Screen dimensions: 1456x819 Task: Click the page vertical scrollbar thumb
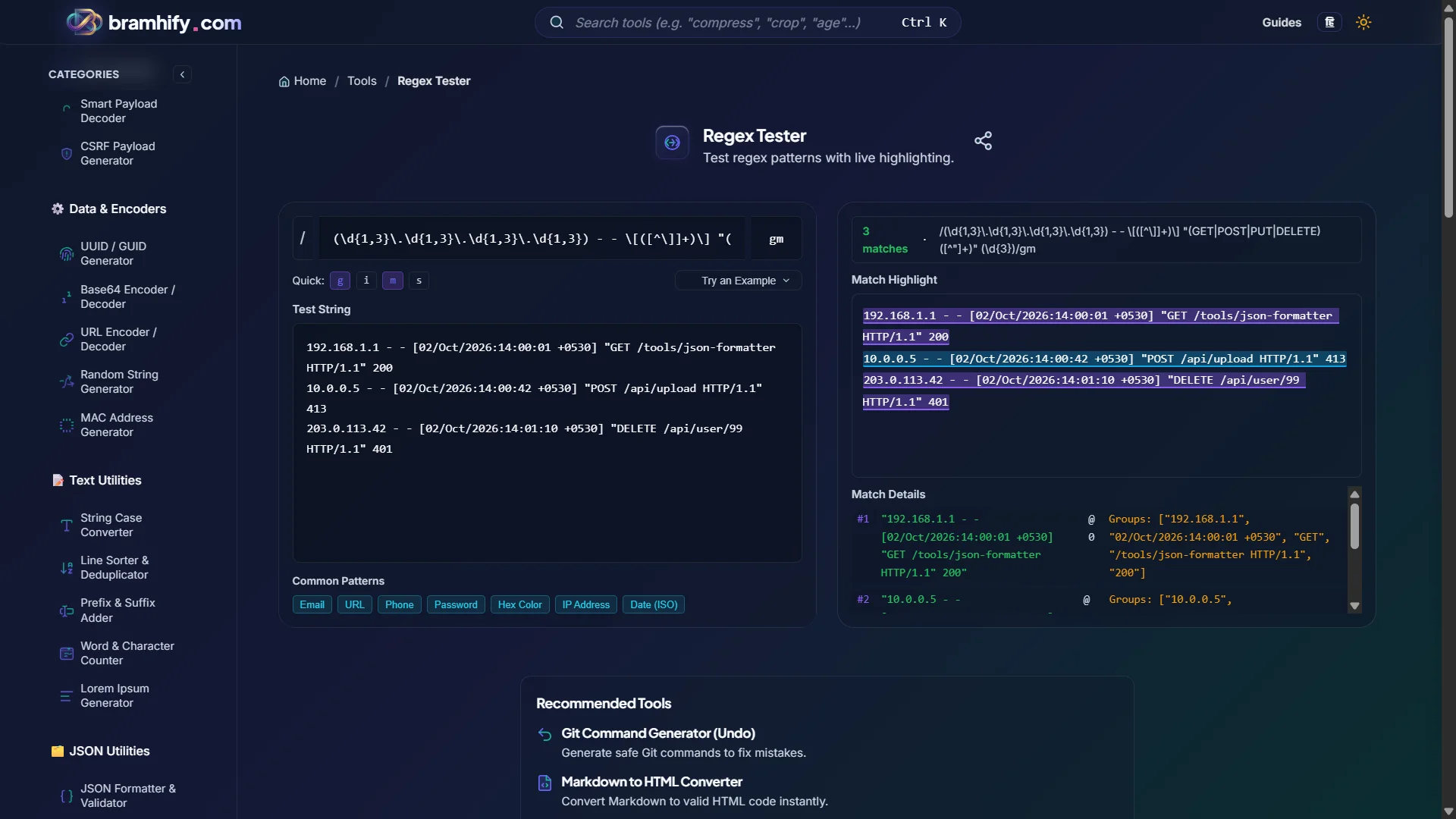(1448, 118)
